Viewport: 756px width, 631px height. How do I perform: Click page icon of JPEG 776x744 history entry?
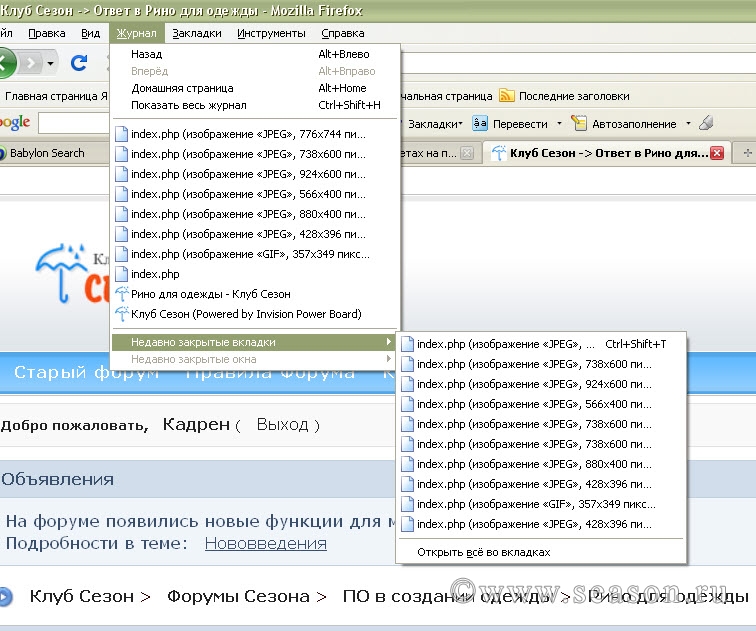122,134
